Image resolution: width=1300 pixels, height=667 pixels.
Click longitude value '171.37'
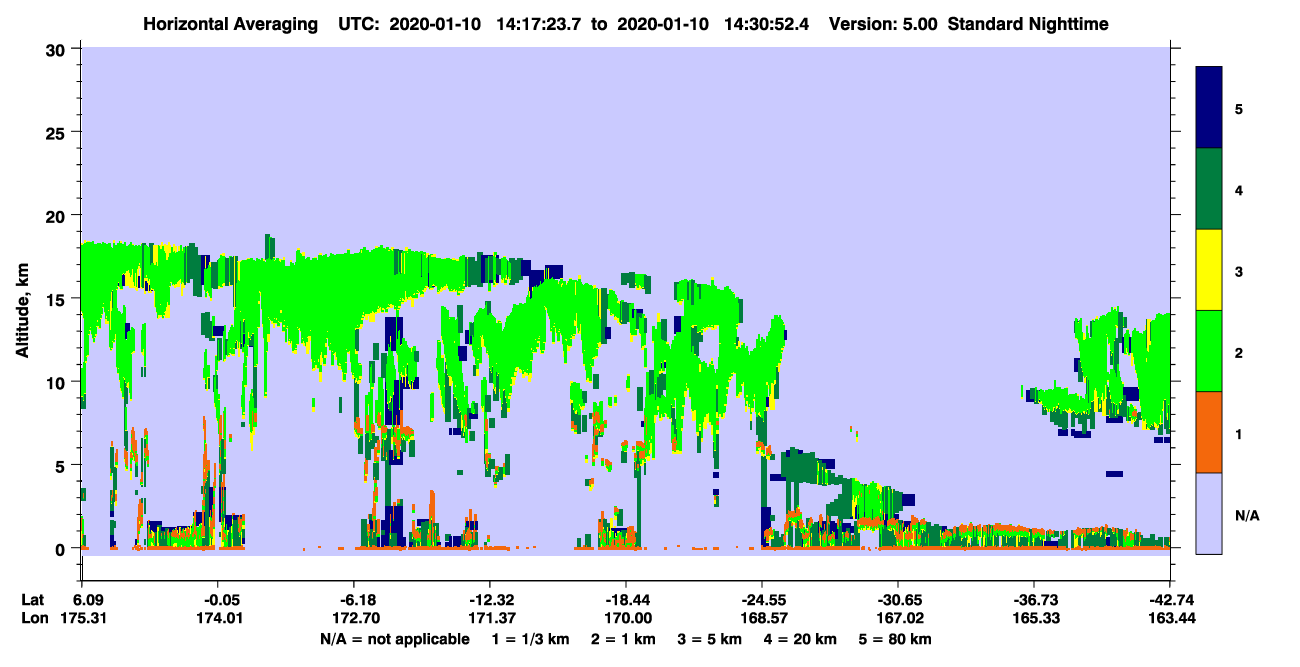click(490, 618)
